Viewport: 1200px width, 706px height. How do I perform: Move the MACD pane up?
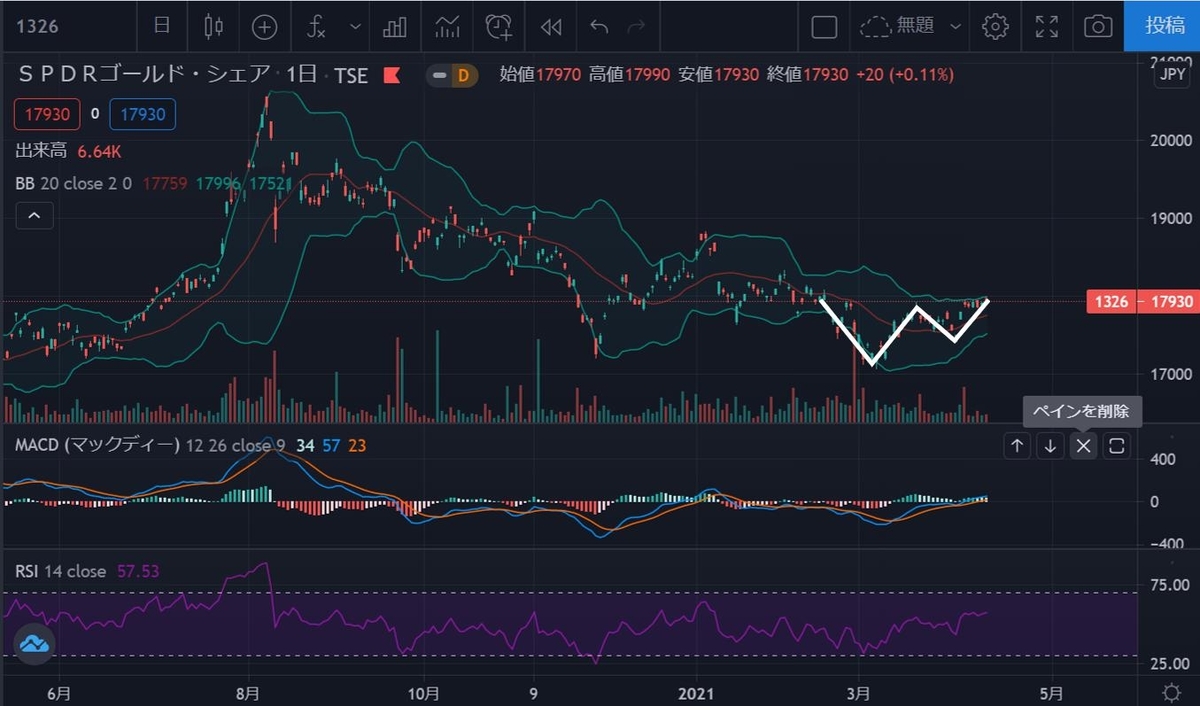[x=1017, y=446]
